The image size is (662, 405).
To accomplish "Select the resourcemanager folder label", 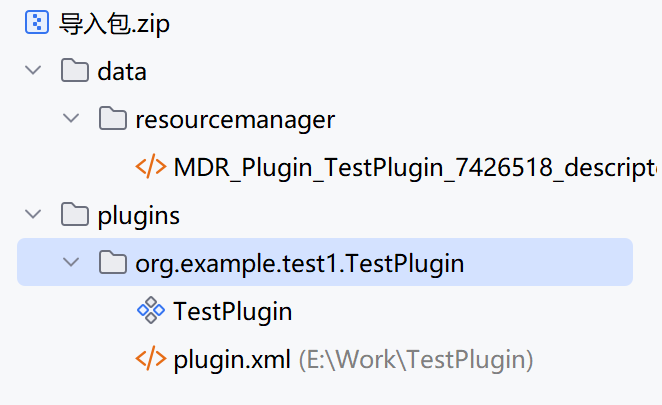I will pos(235,120).
